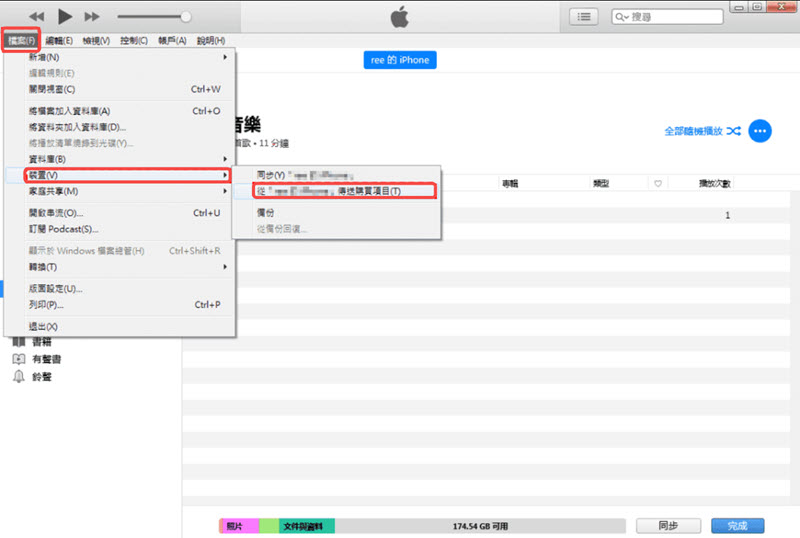Click the list view icon button
800x538 pixels.
pos(585,17)
